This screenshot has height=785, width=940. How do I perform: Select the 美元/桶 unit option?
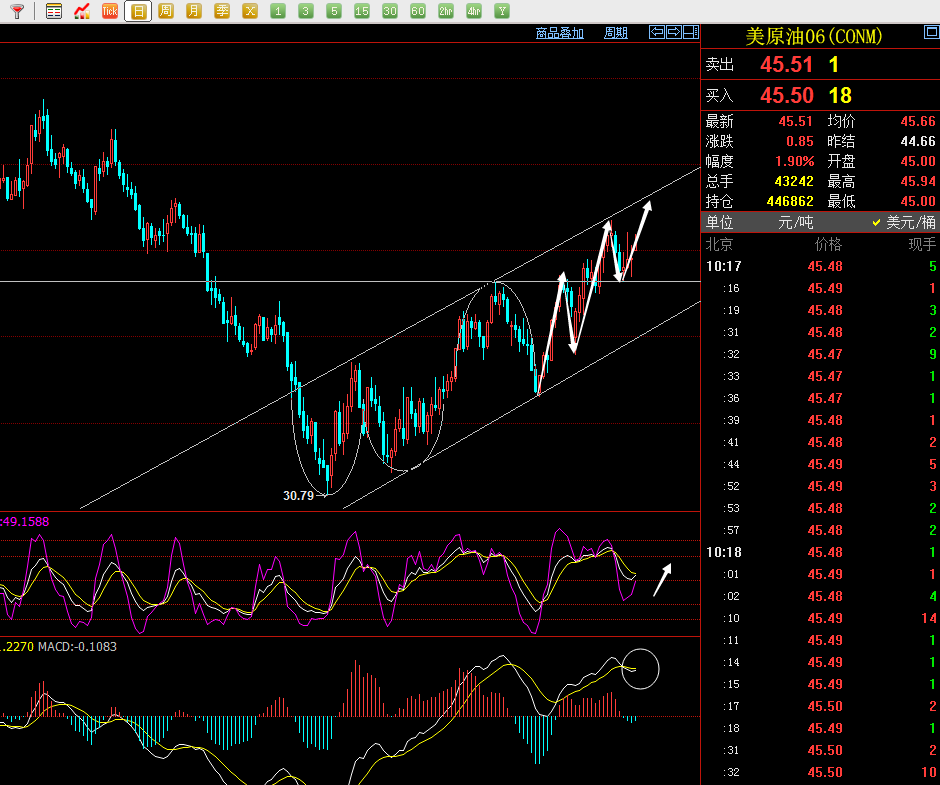(904, 223)
